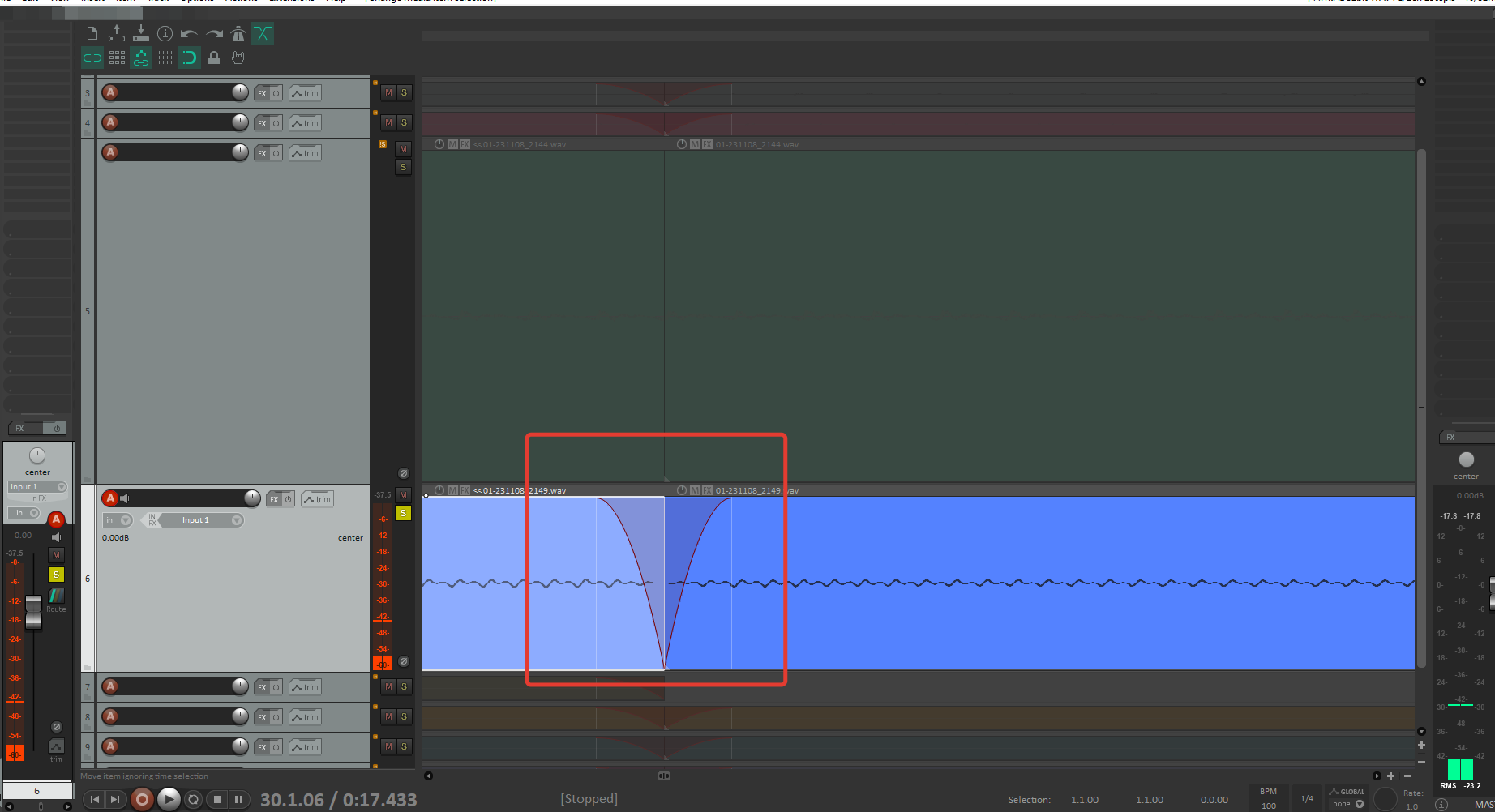The image size is (1495, 812).
Task: Open track 8 trim automation mode menu
Action: coord(306,717)
